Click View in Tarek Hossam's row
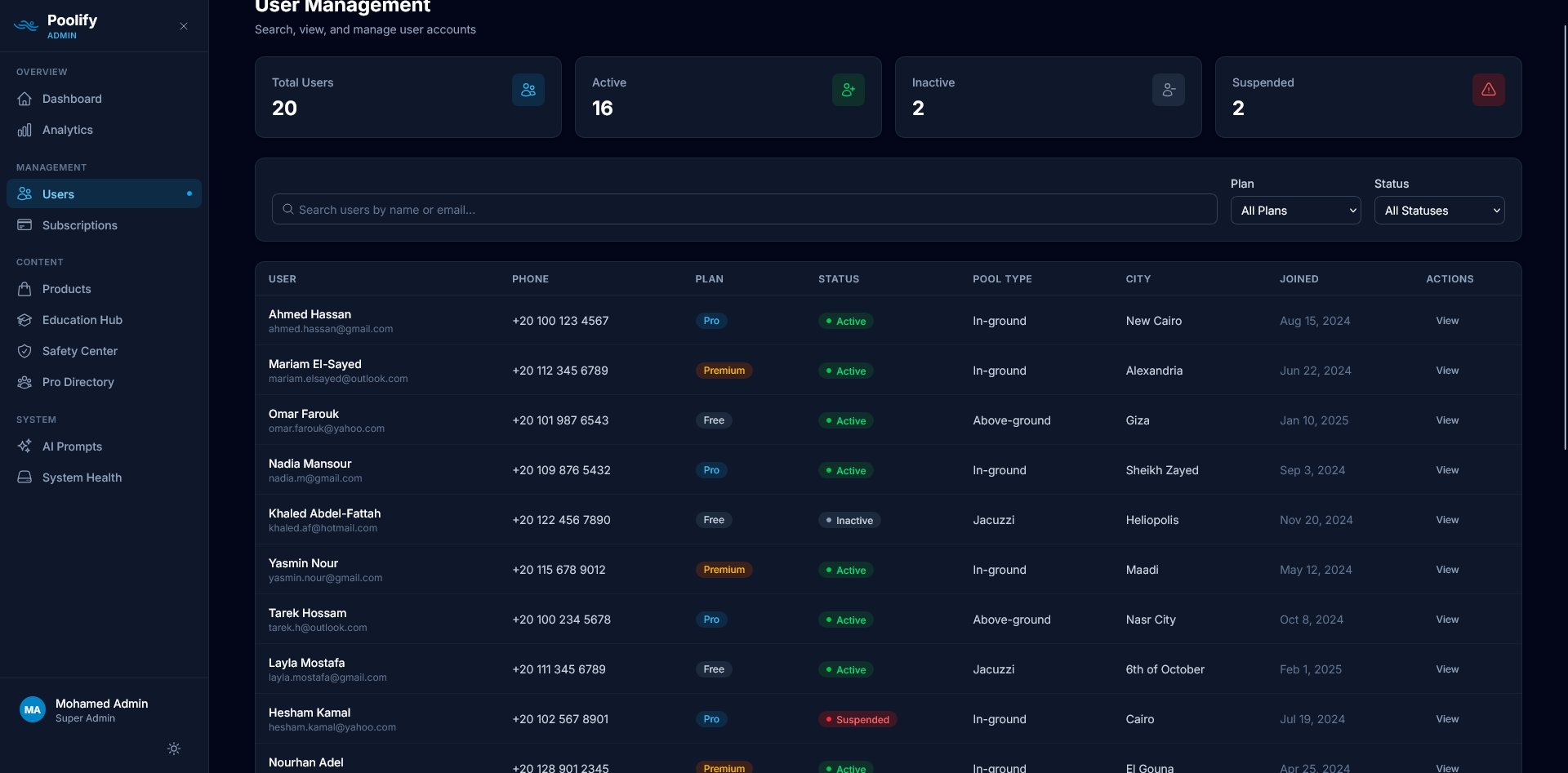Viewport: 1568px width, 773px height. click(x=1447, y=620)
